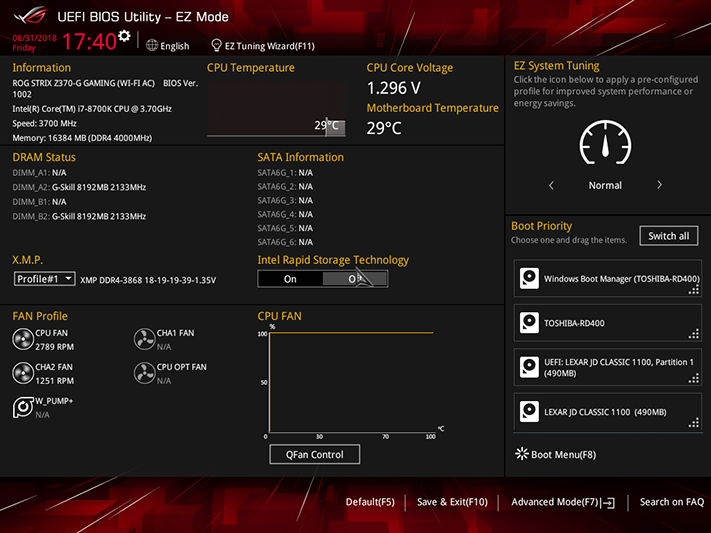Click the Boot Menu asterisk icon
711x533 pixels.
[522, 454]
